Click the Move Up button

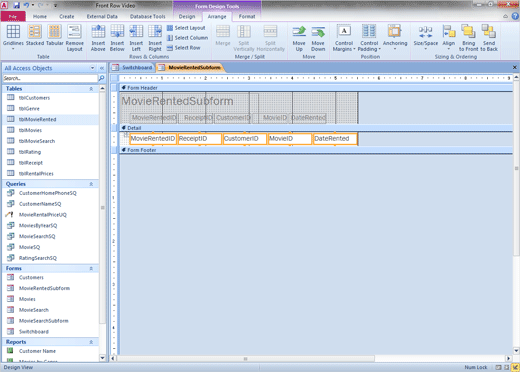click(299, 38)
